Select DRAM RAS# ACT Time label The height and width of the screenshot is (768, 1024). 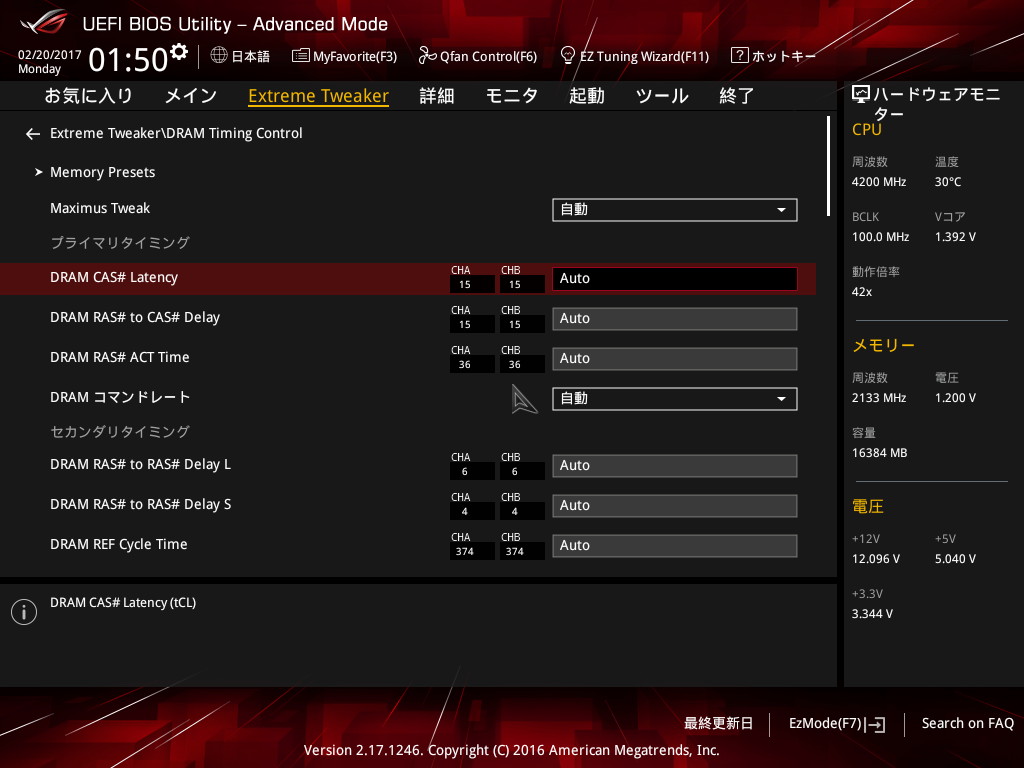coord(120,357)
